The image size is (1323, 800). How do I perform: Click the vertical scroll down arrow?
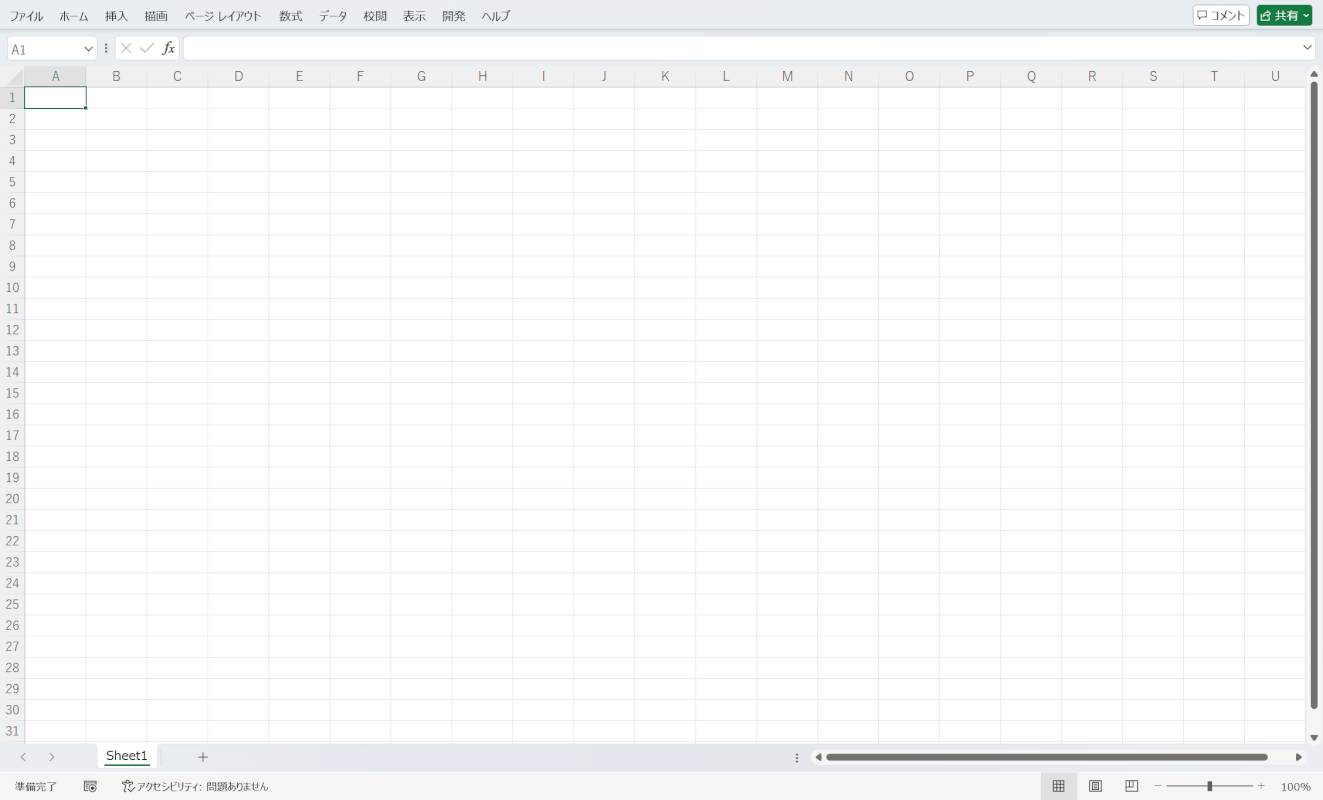click(1314, 737)
